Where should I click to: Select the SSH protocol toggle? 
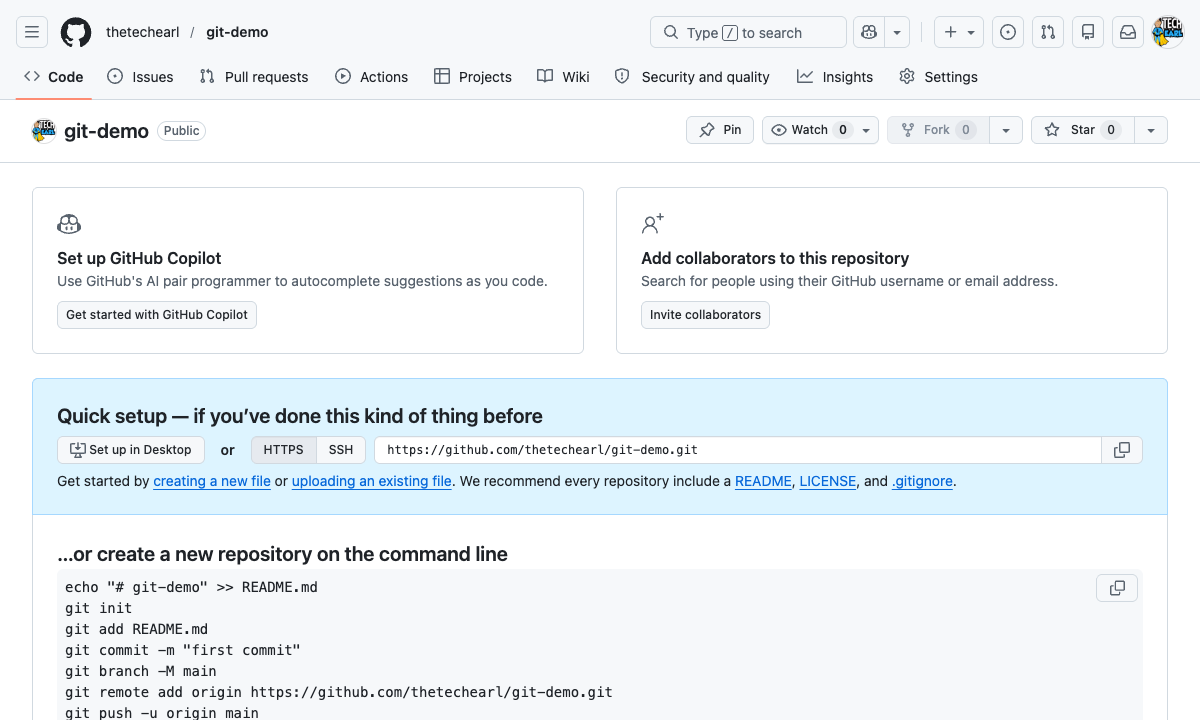click(341, 450)
